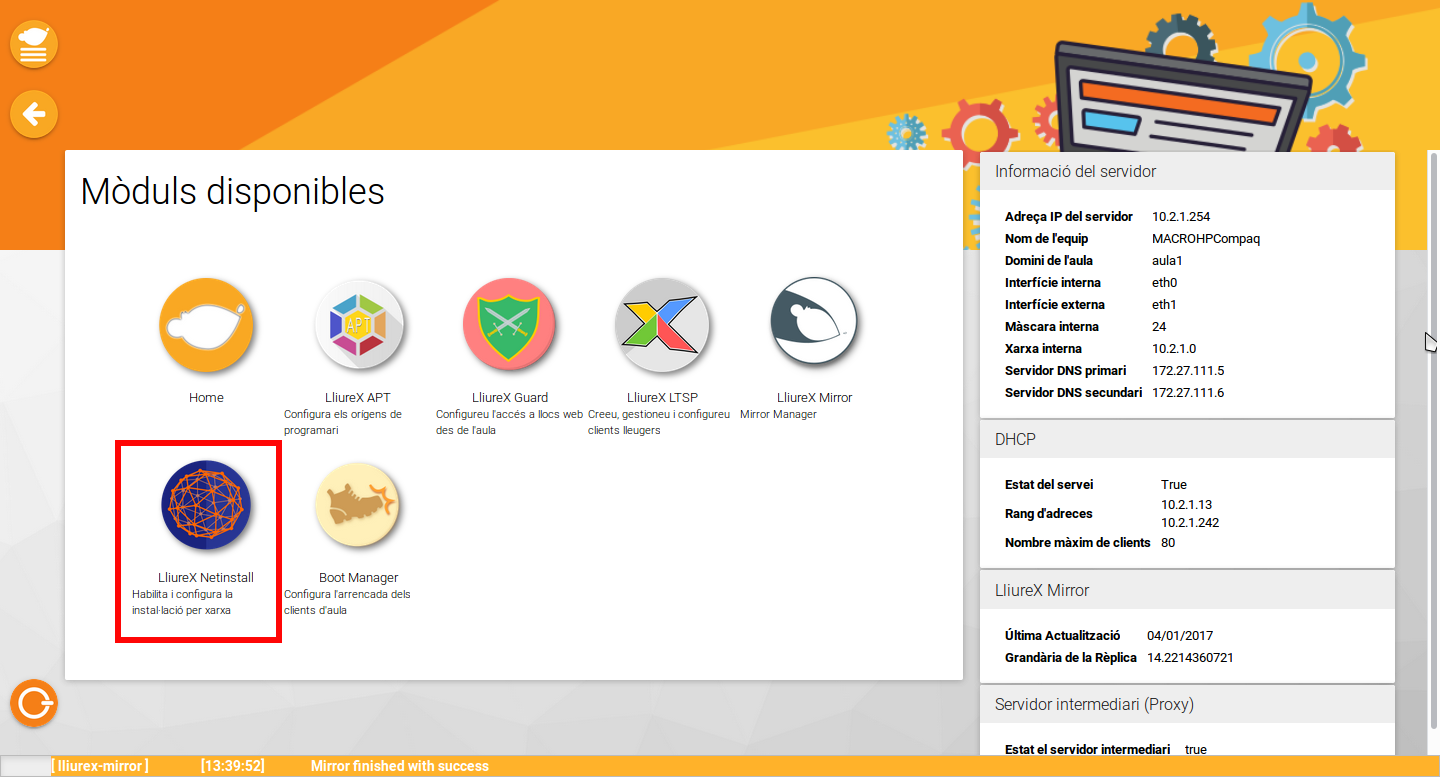Open the menu button with LliureX logo
Viewport: 1440px width, 777px height.
click(x=34, y=45)
